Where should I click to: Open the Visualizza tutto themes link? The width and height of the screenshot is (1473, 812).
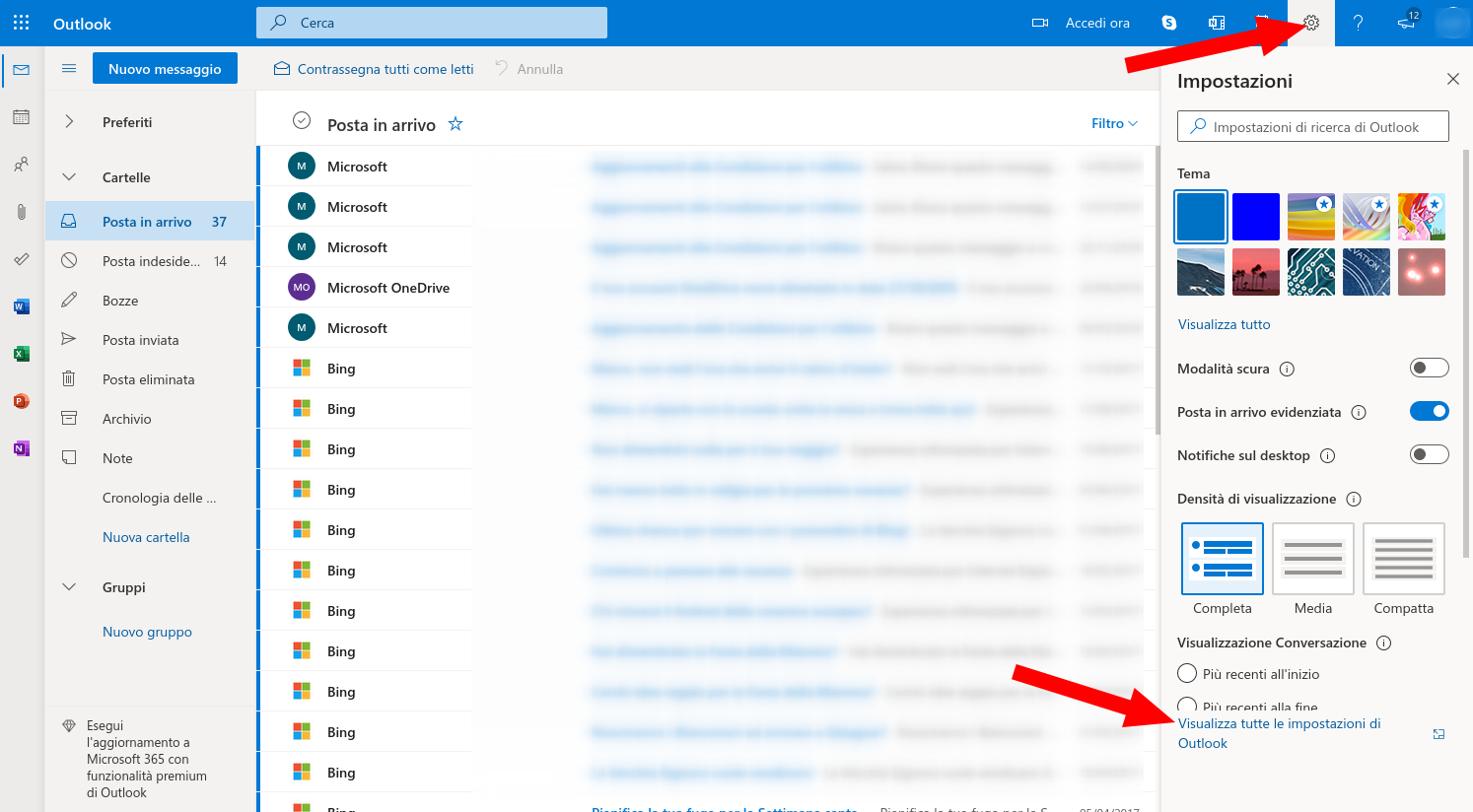coord(1224,324)
